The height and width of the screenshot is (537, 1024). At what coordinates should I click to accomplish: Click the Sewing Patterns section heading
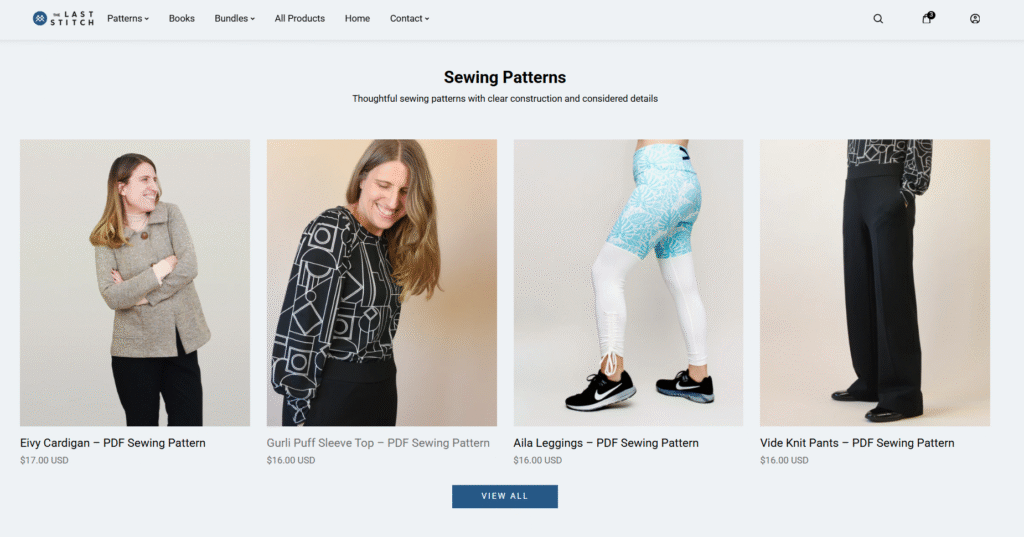tap(505, 77)
